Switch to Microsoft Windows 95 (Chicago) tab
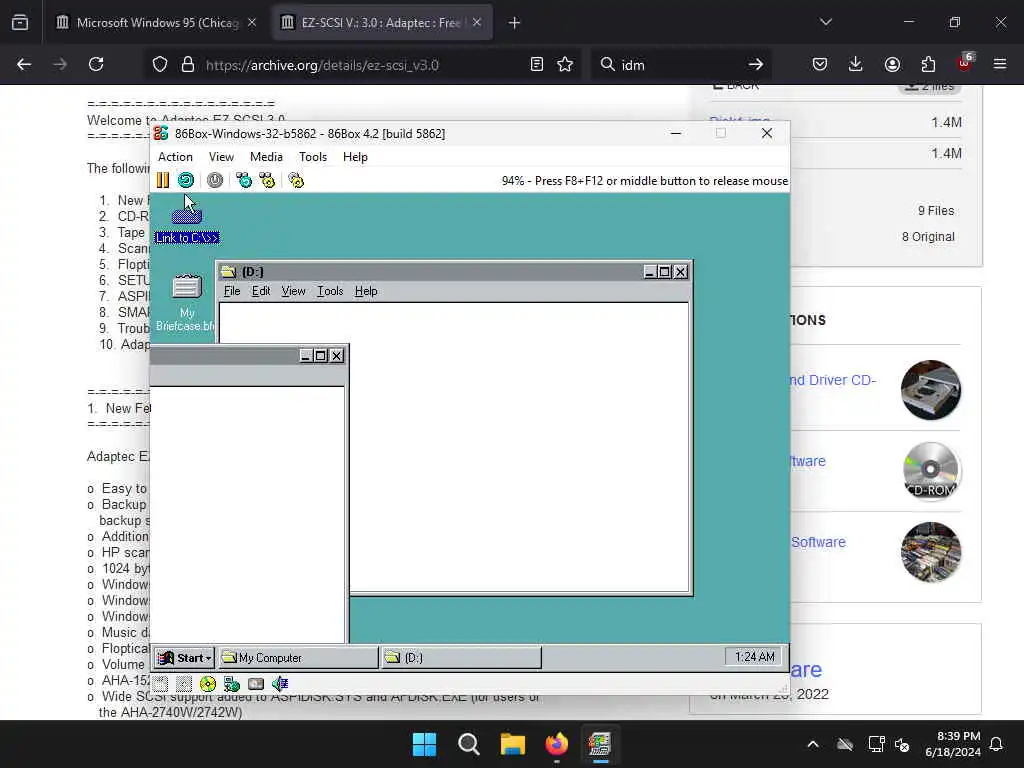This screenshot has width=1024, height=768. click(x=155, y=23)
